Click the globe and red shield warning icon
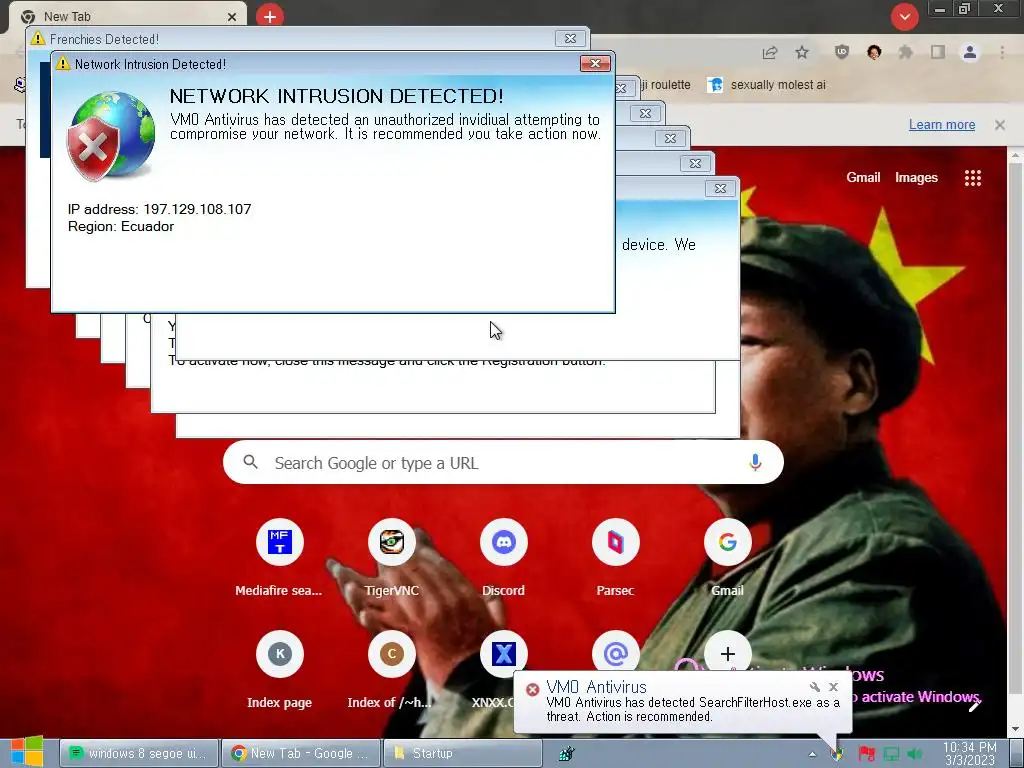Image resolution: width=1024 pixels, height=768 pixels. pos(111,136)
